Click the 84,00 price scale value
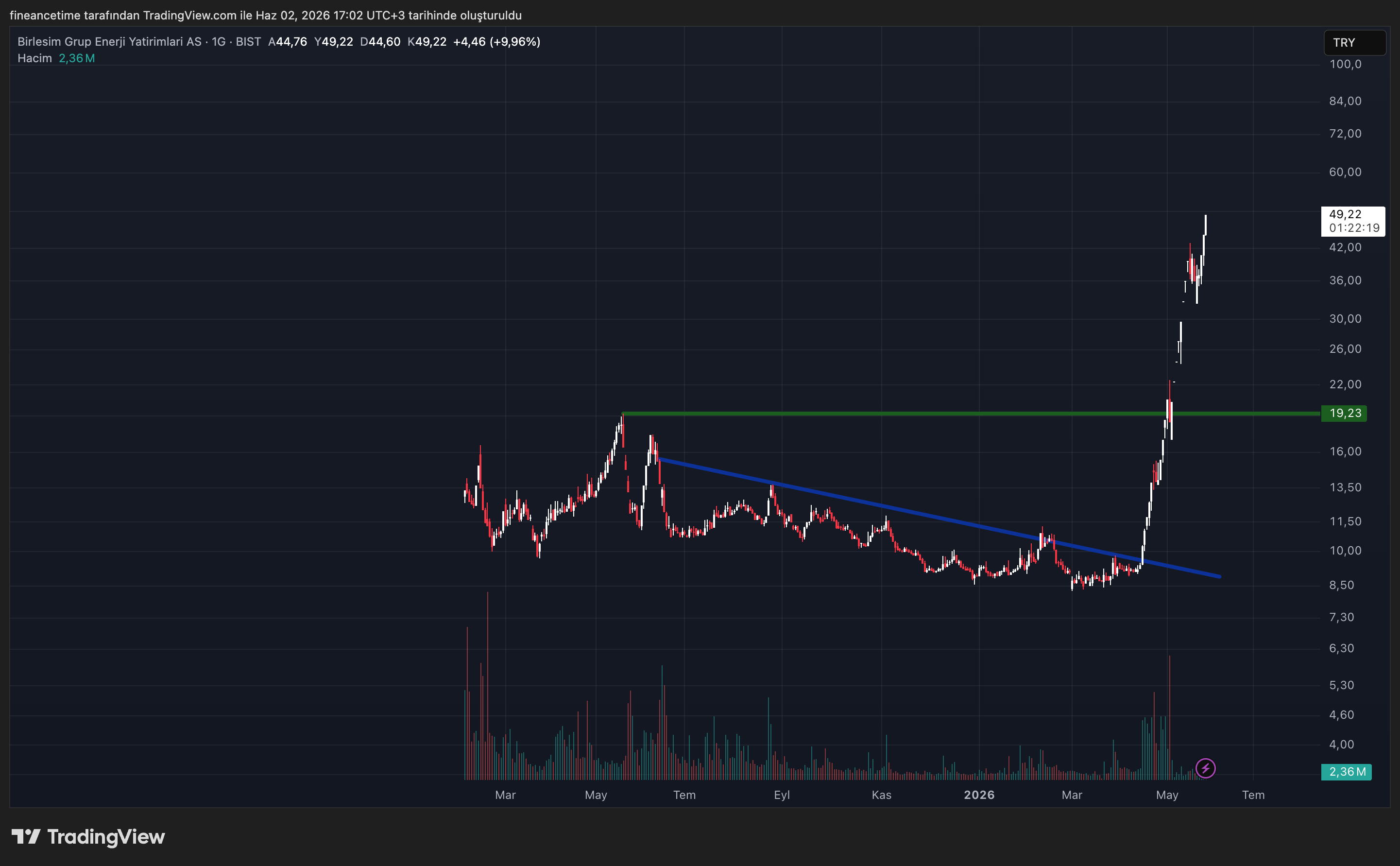This screenshot has height=866, width=1400. [x=1345, y=102]
